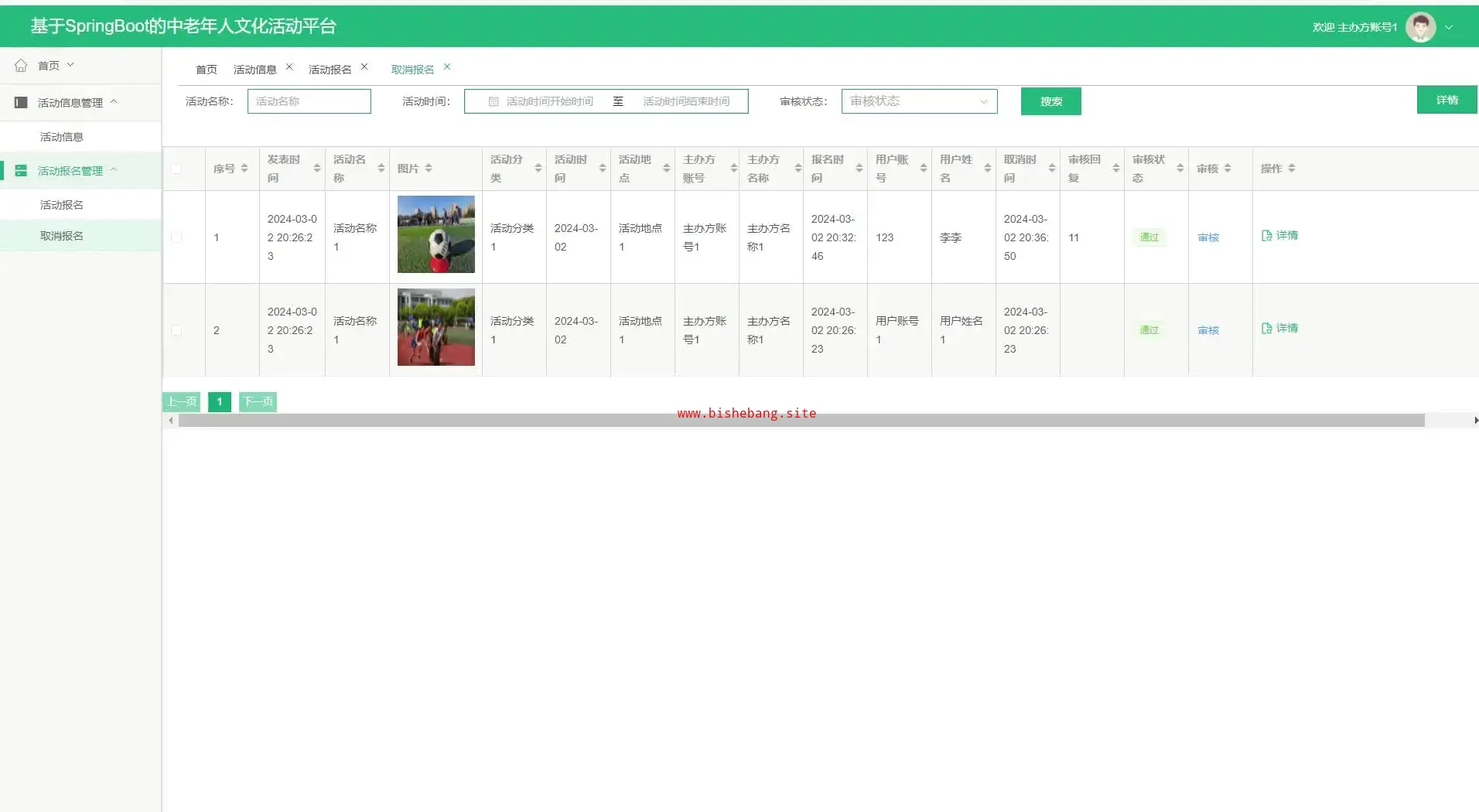Sort by 操作 column arrows
Screen dimensions: 1479x812
point(1292,168)
